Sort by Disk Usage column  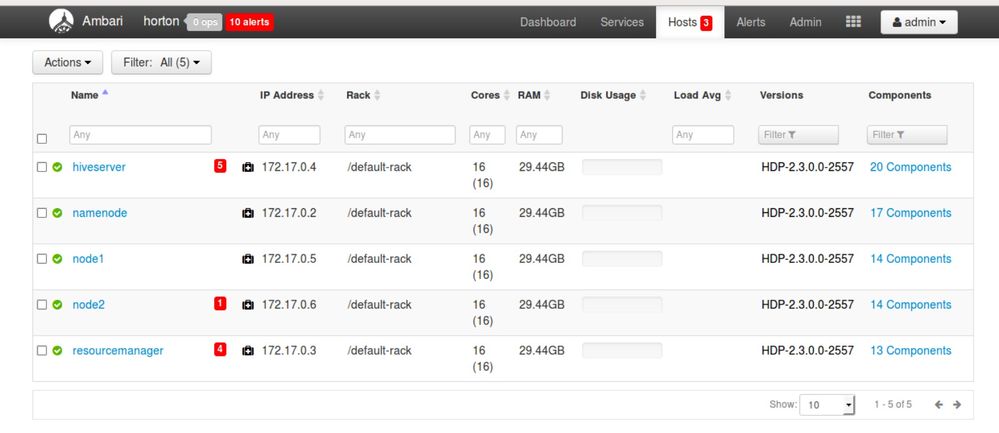613,95
